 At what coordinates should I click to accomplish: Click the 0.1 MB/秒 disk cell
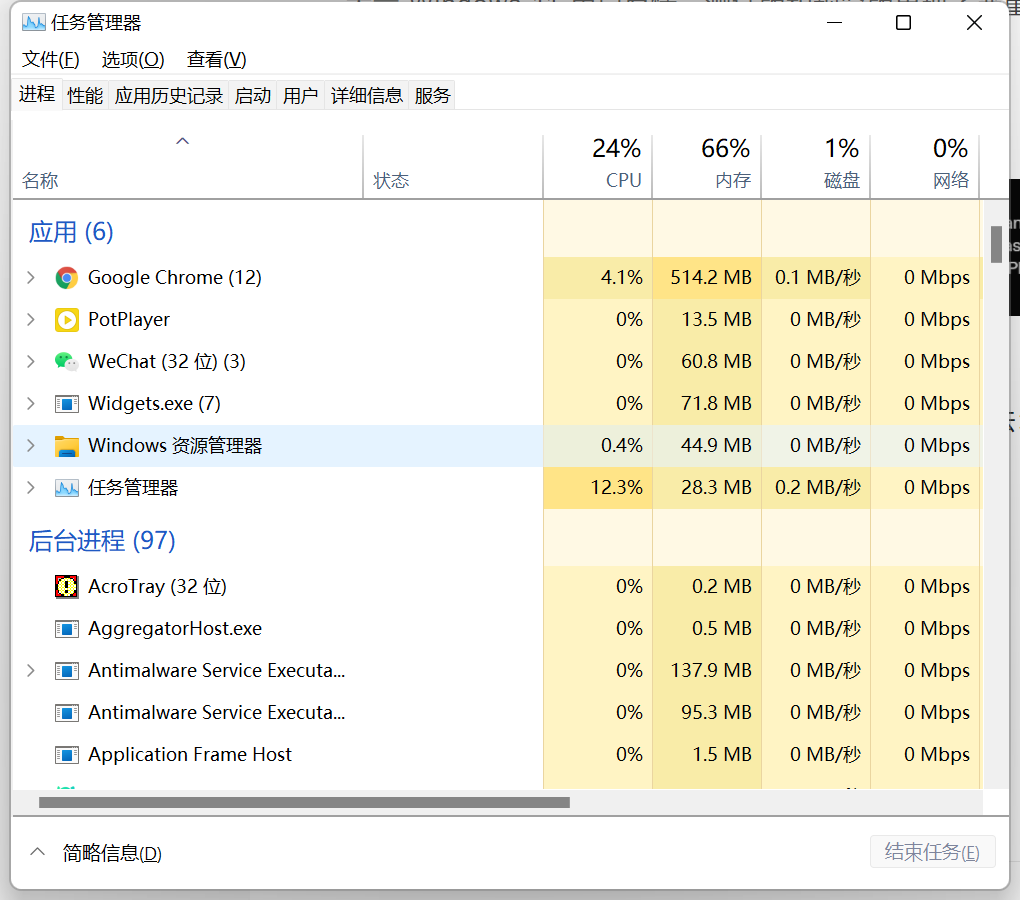pos(816,278)
